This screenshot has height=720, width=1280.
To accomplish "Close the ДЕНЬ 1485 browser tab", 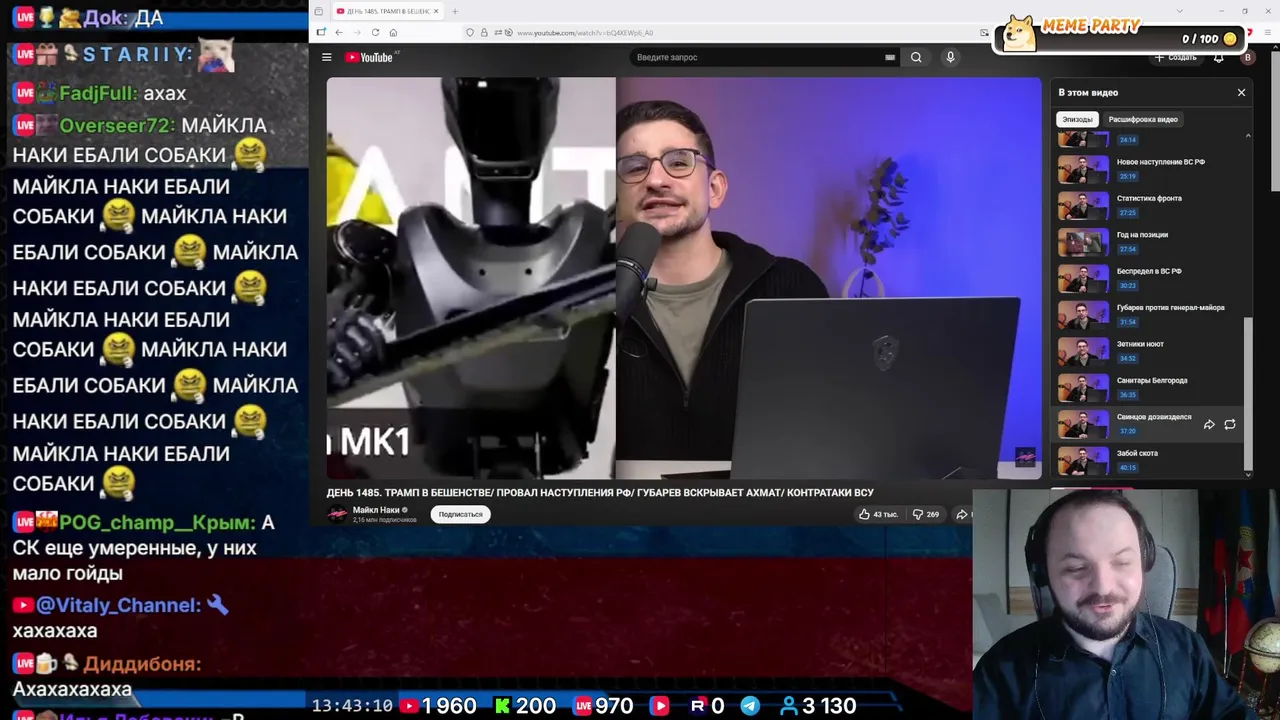I will (436, 11).
